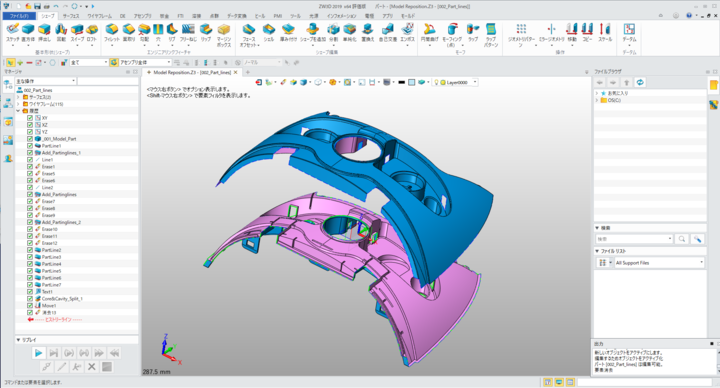Image resolution: width=720 pixels, height=388 pixels.
Task: Click the ラップ (Wrap) tool
Action: click(x=473, y=33)
